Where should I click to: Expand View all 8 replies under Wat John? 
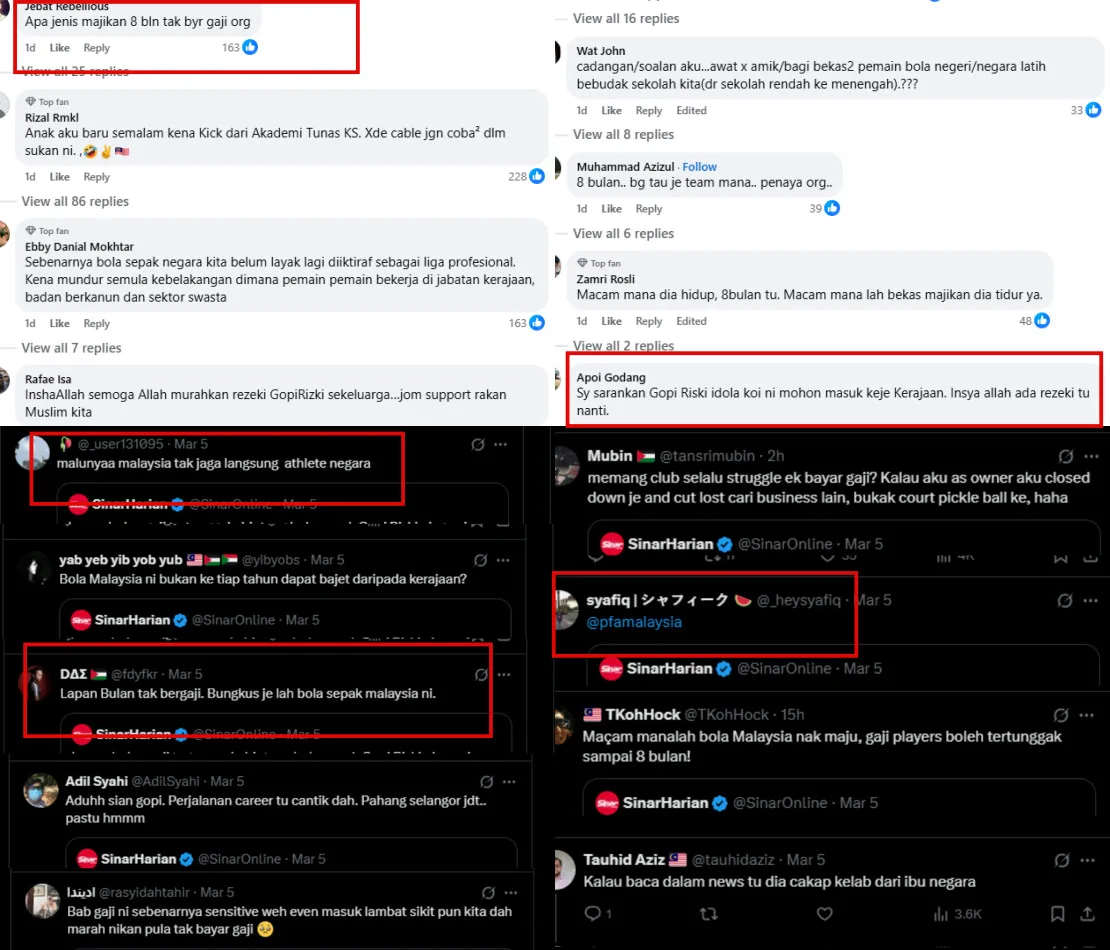pyautogui.click(x=623, y=134)
